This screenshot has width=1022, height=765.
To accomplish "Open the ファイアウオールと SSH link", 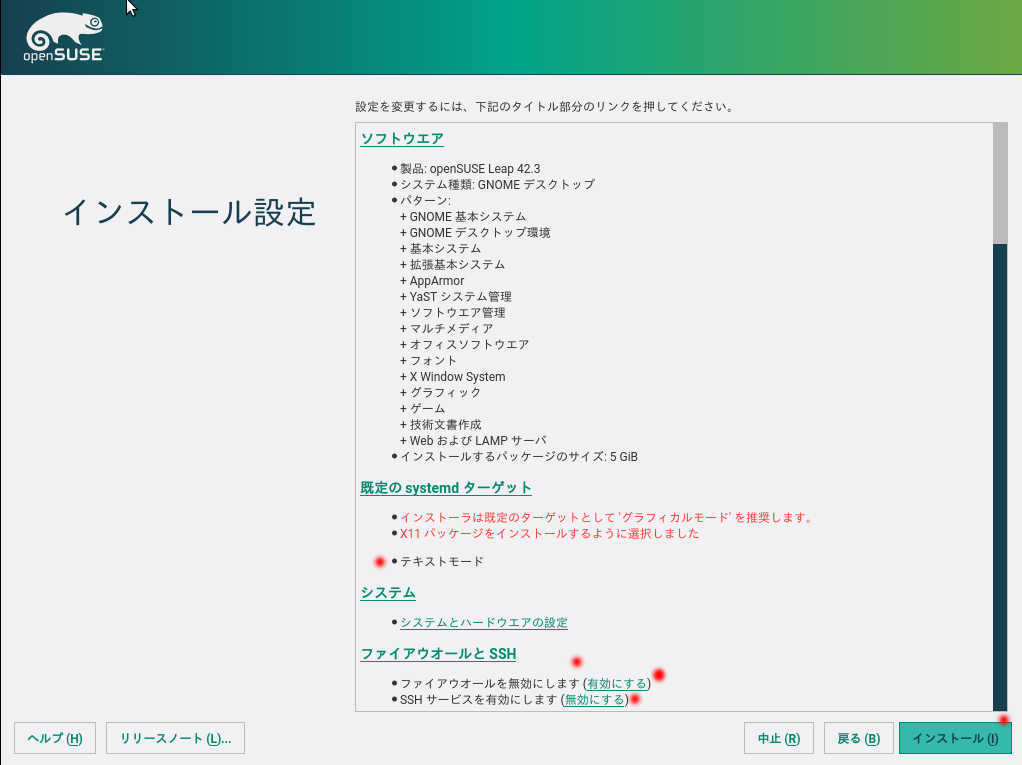I will pyautogui.click(x=438, y=654).
